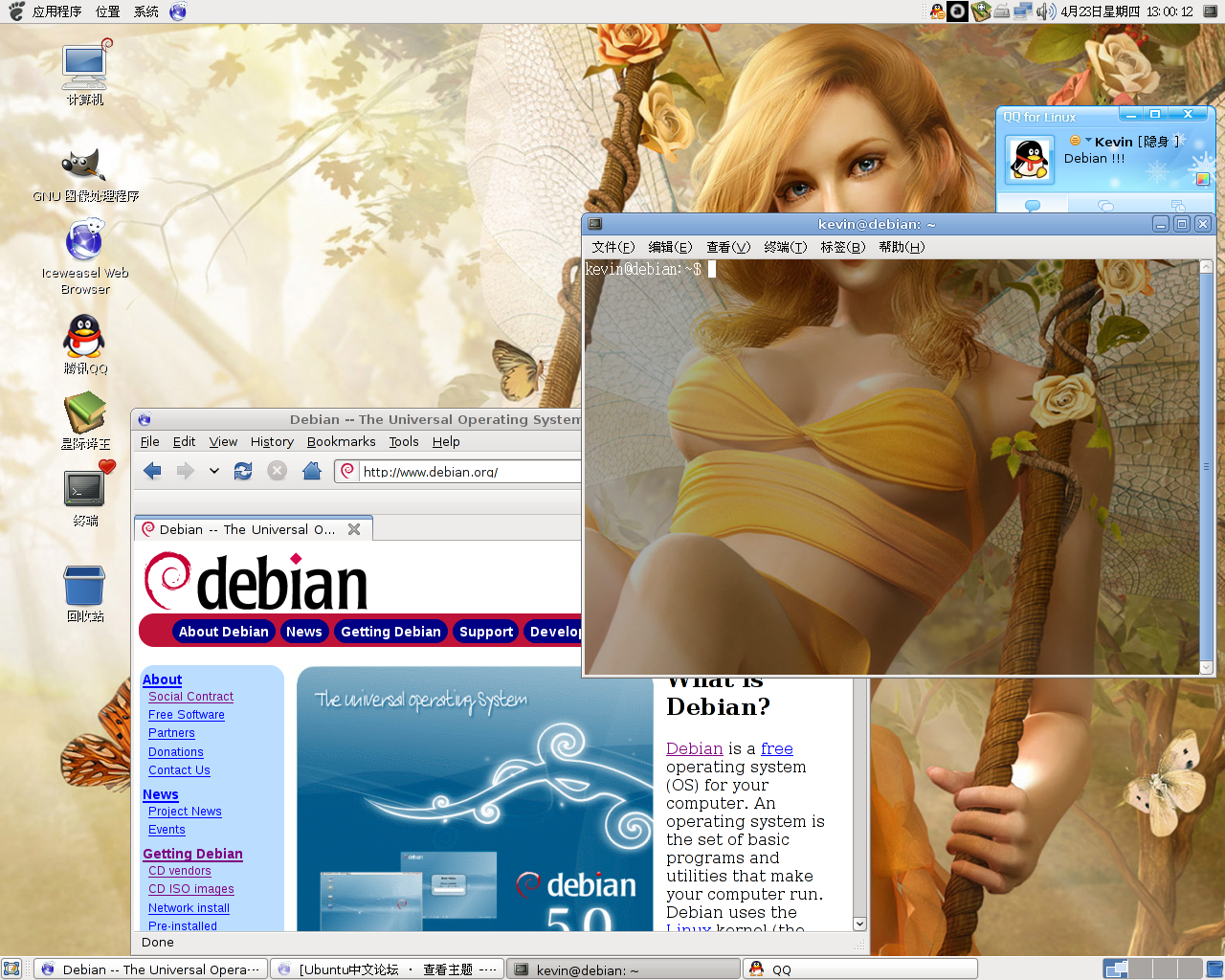The height and width of the screenshot is (980, 1225).
Task: Click the Support navigation button
Action: [486, 632]
